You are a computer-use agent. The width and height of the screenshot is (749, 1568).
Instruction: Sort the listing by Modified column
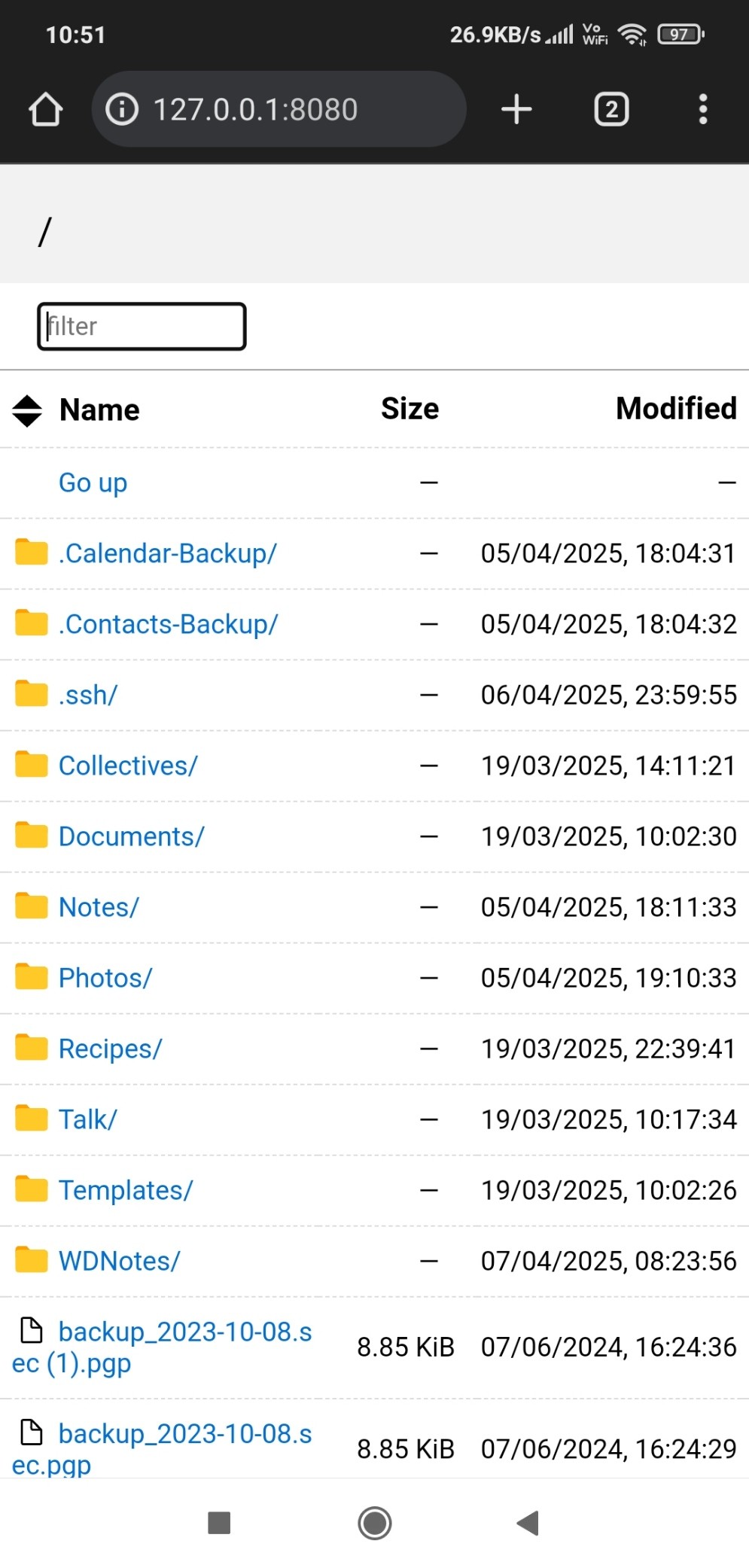point(676,409)
